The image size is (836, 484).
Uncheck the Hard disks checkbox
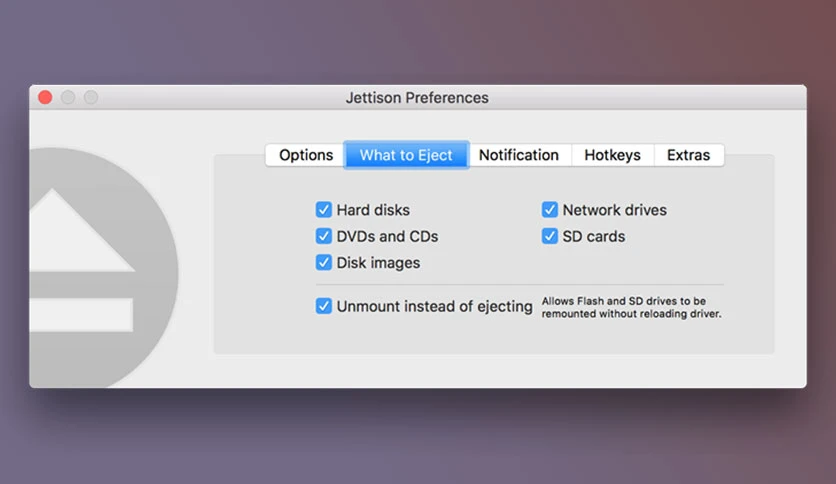click(x=324, y=209)
